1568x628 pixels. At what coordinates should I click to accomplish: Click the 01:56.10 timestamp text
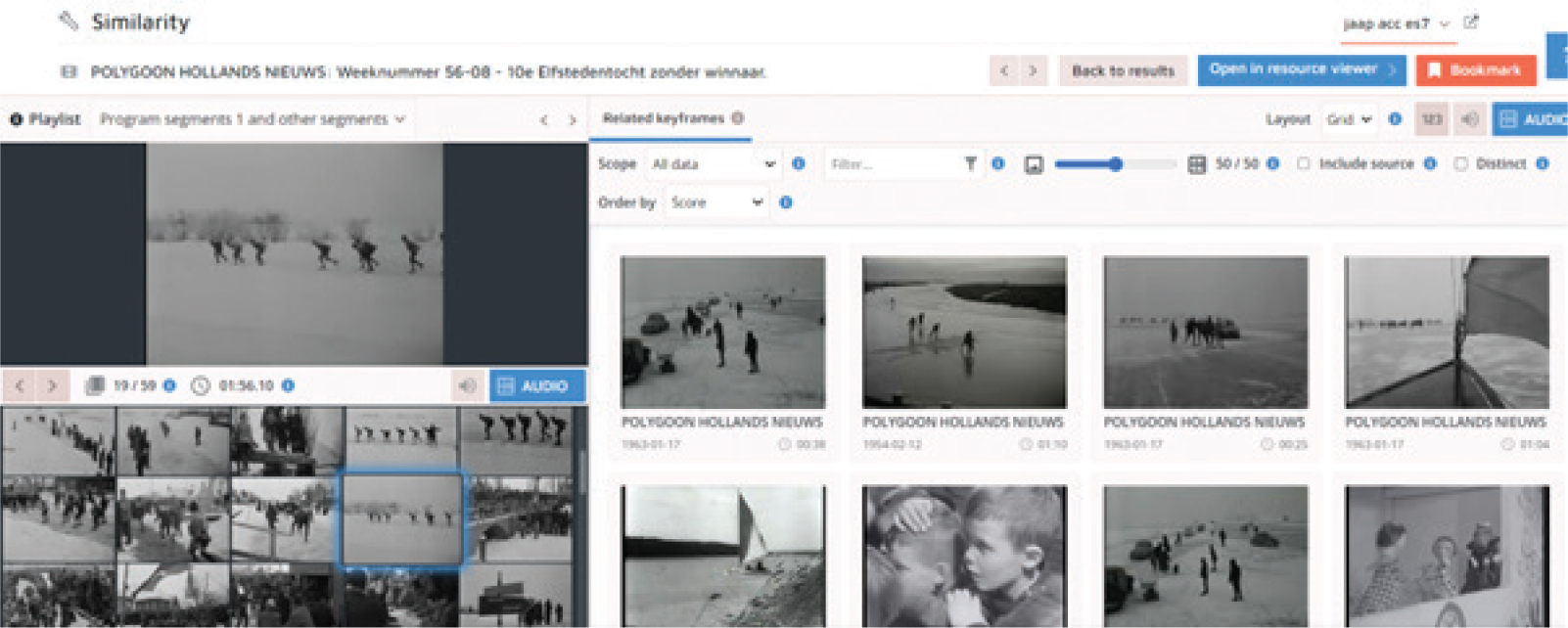click(x=247, y=385)
